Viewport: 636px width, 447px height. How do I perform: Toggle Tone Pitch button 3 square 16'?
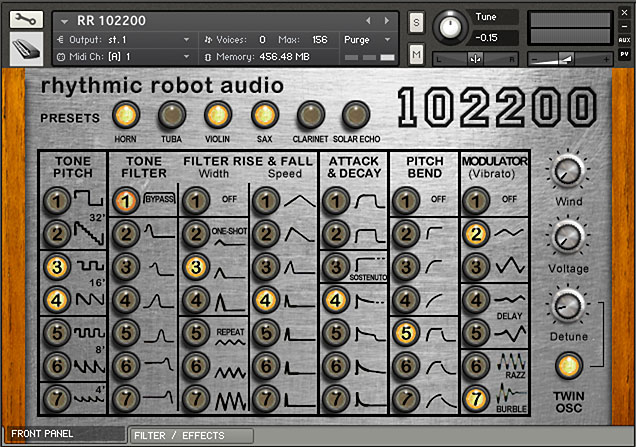[x=57, y=267]
